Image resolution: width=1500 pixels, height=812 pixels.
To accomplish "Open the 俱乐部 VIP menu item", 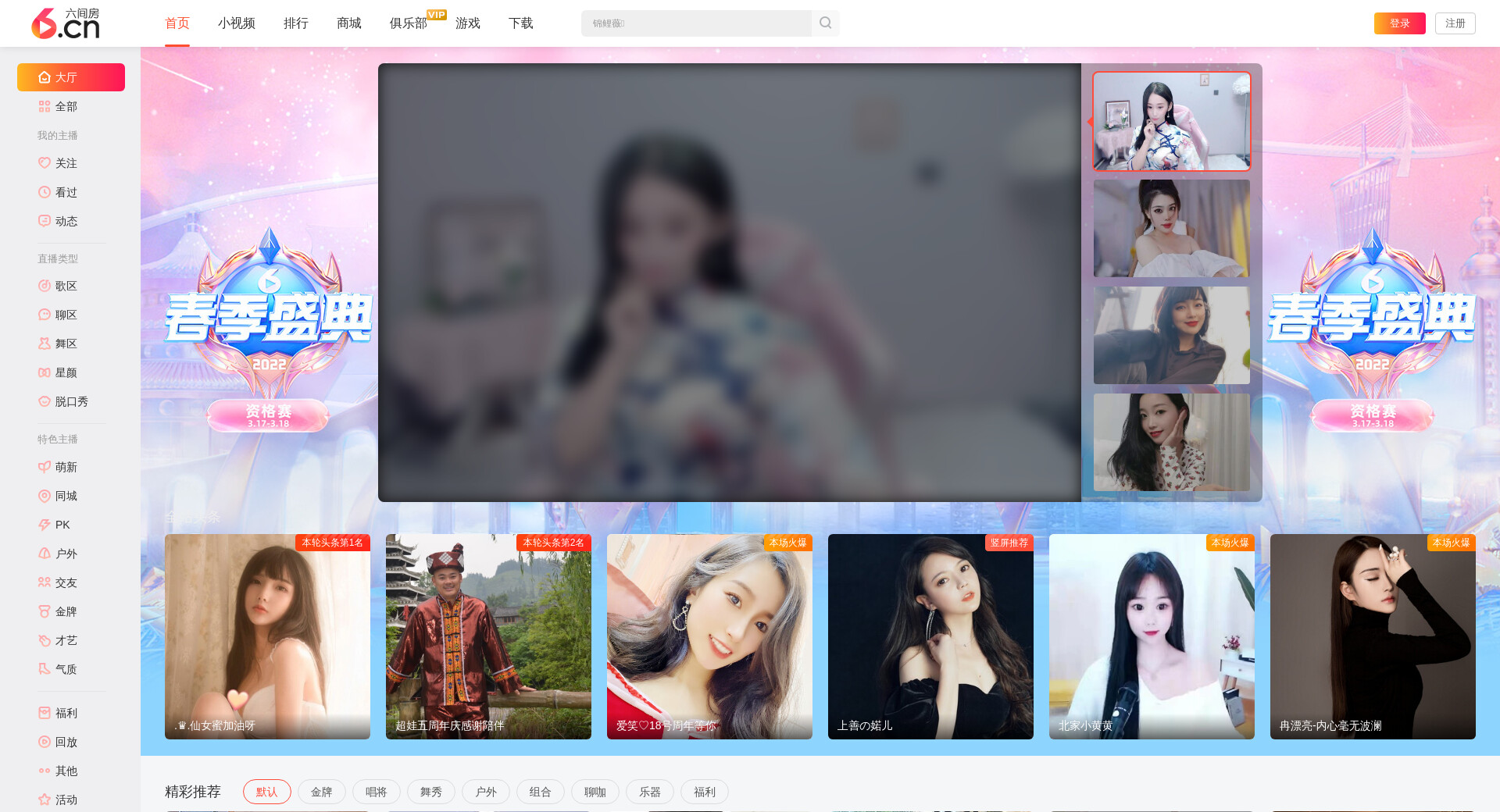I will coord(408,23).
